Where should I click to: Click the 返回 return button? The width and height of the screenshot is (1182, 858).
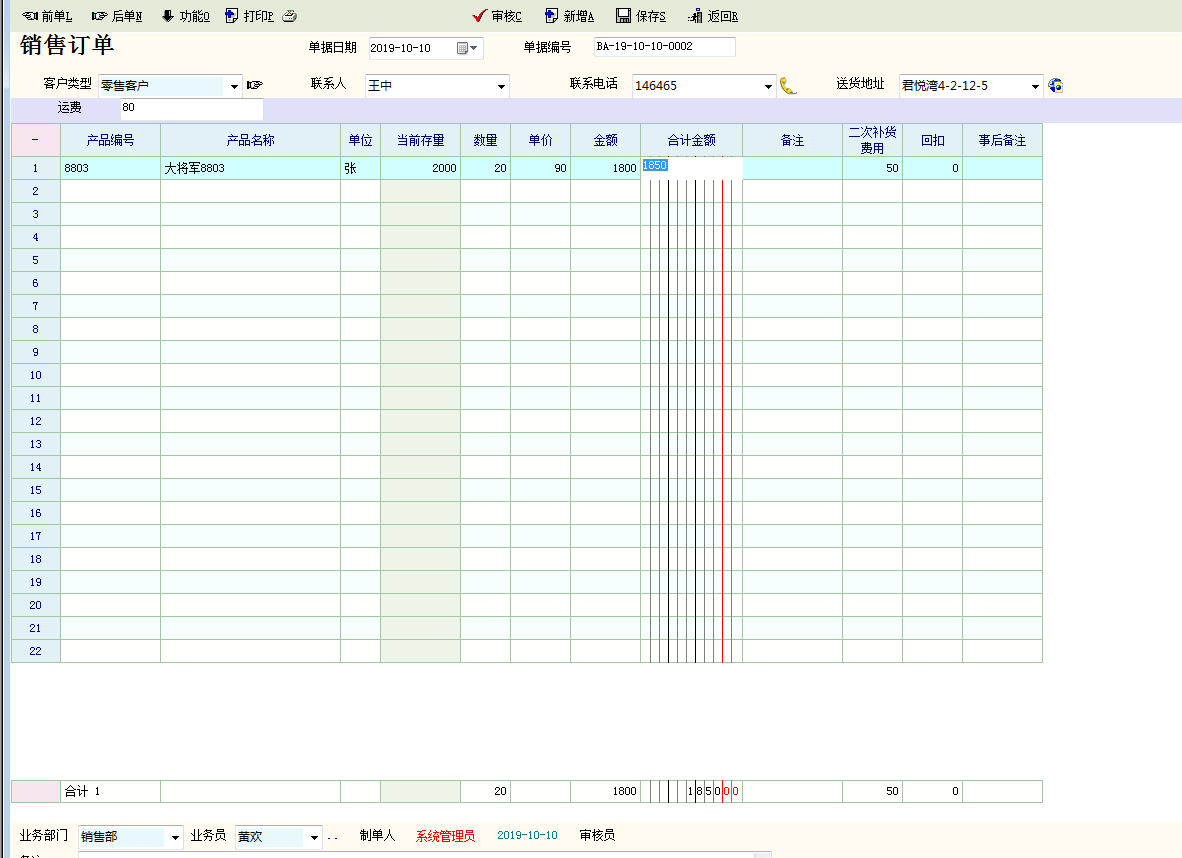[713, 16]
